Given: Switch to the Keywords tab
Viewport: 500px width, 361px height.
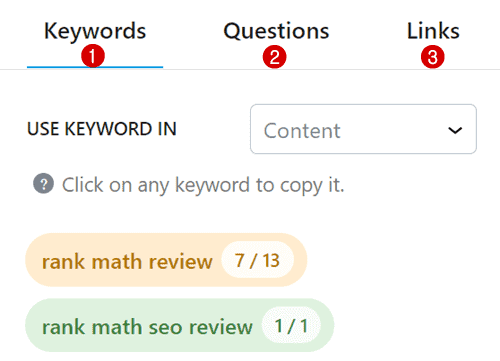Looking at the screenshot, I should tap(95, 31).
